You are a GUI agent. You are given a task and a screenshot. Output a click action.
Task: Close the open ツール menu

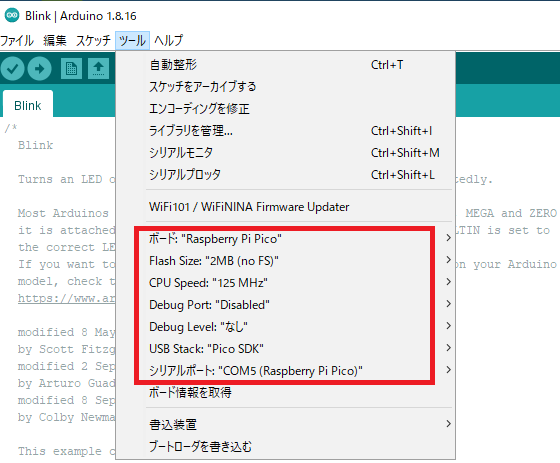click(x=132, y=40)
